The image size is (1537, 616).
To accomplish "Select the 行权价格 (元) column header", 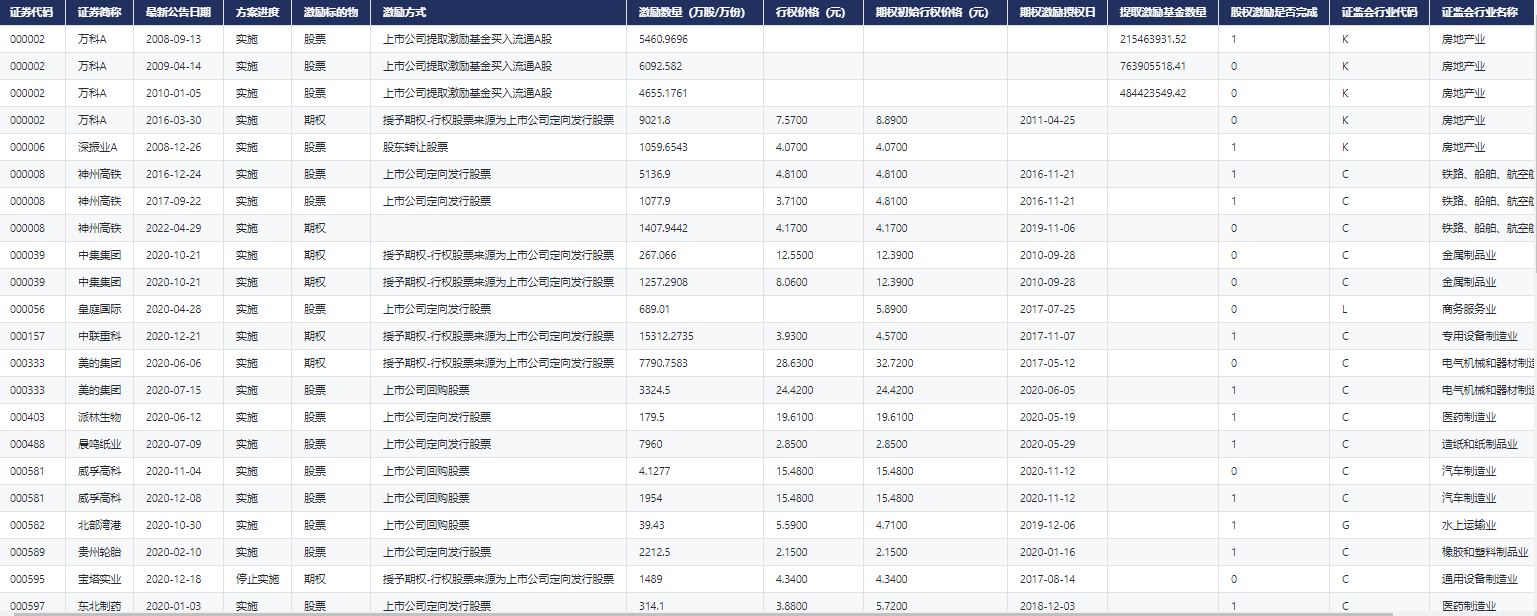I will tap(811, 13).
